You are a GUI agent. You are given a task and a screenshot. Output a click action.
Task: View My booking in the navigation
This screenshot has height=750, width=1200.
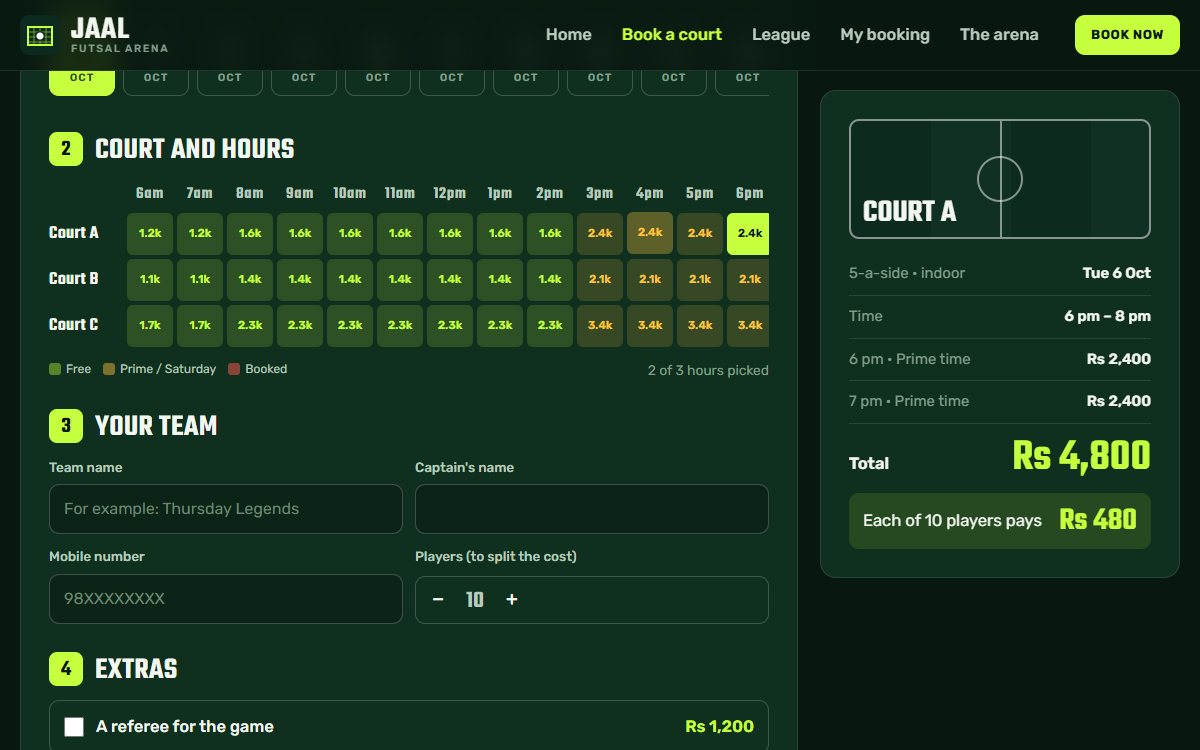pyautogui.click(x=885, y=35)
